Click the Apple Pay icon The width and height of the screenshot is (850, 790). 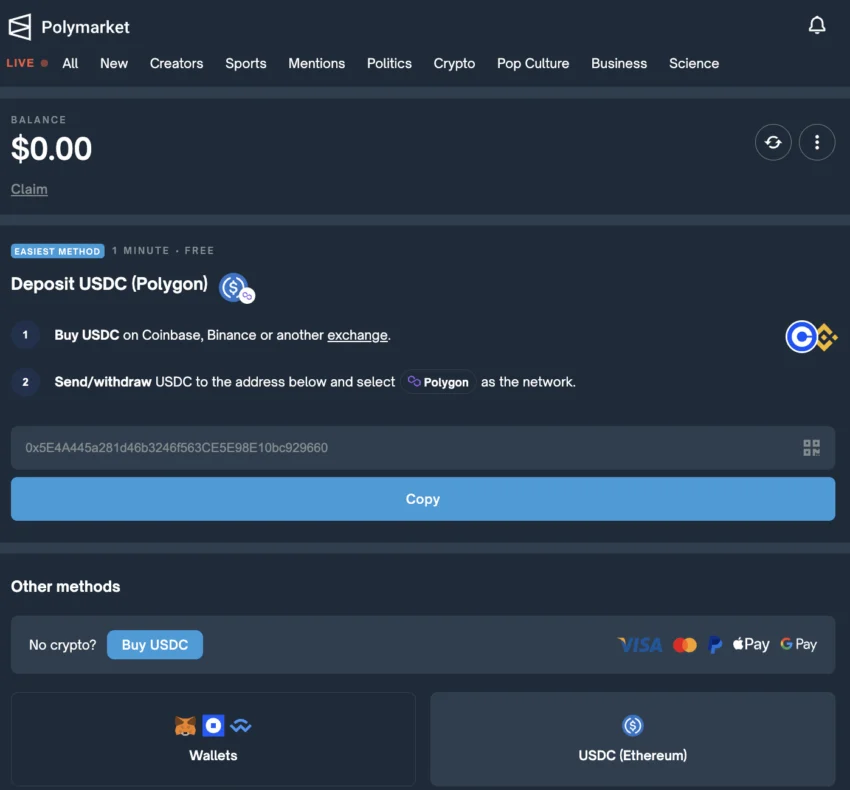[x=751, y=644]
